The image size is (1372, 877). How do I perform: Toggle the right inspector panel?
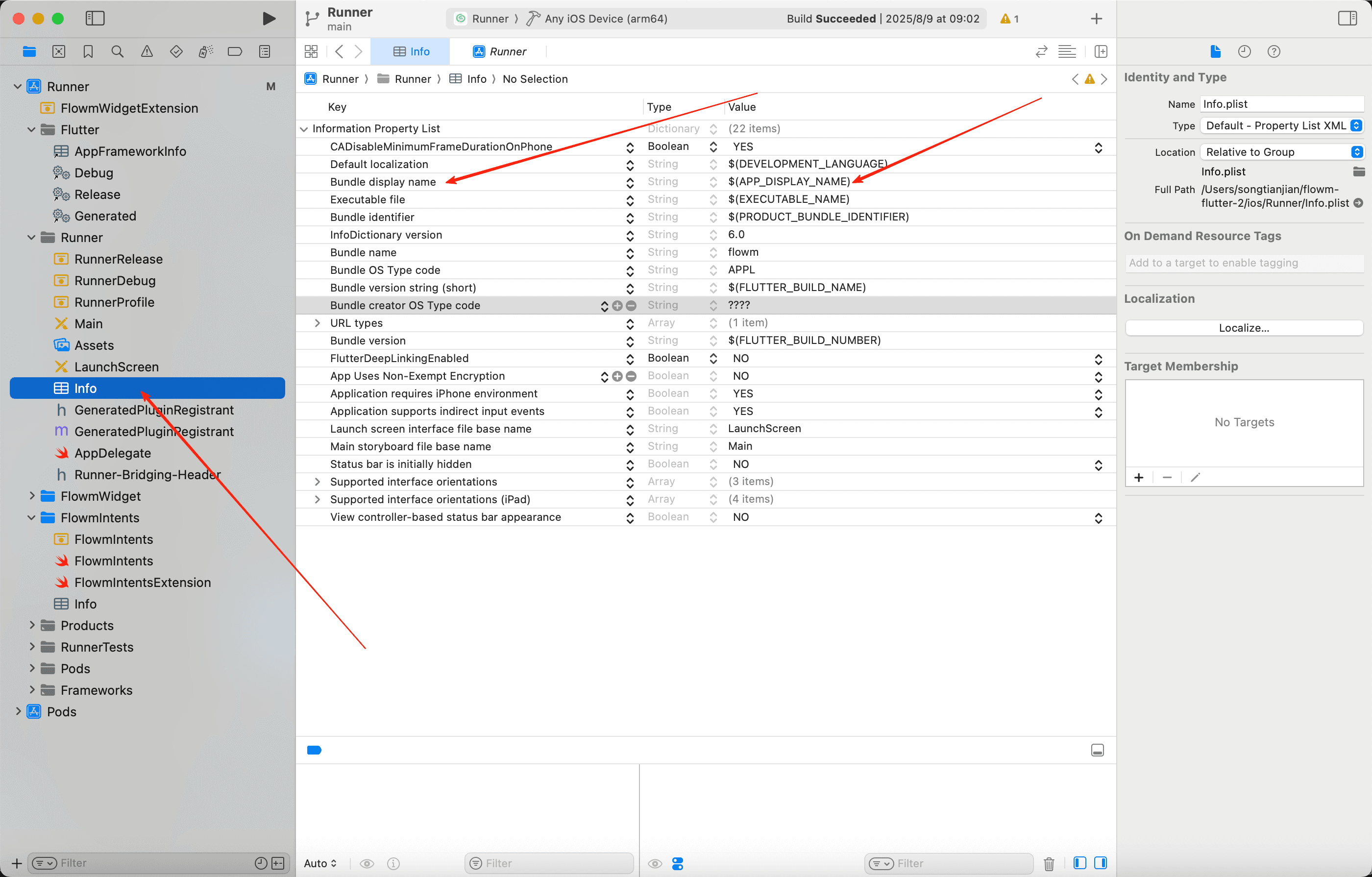[1347, 18]
